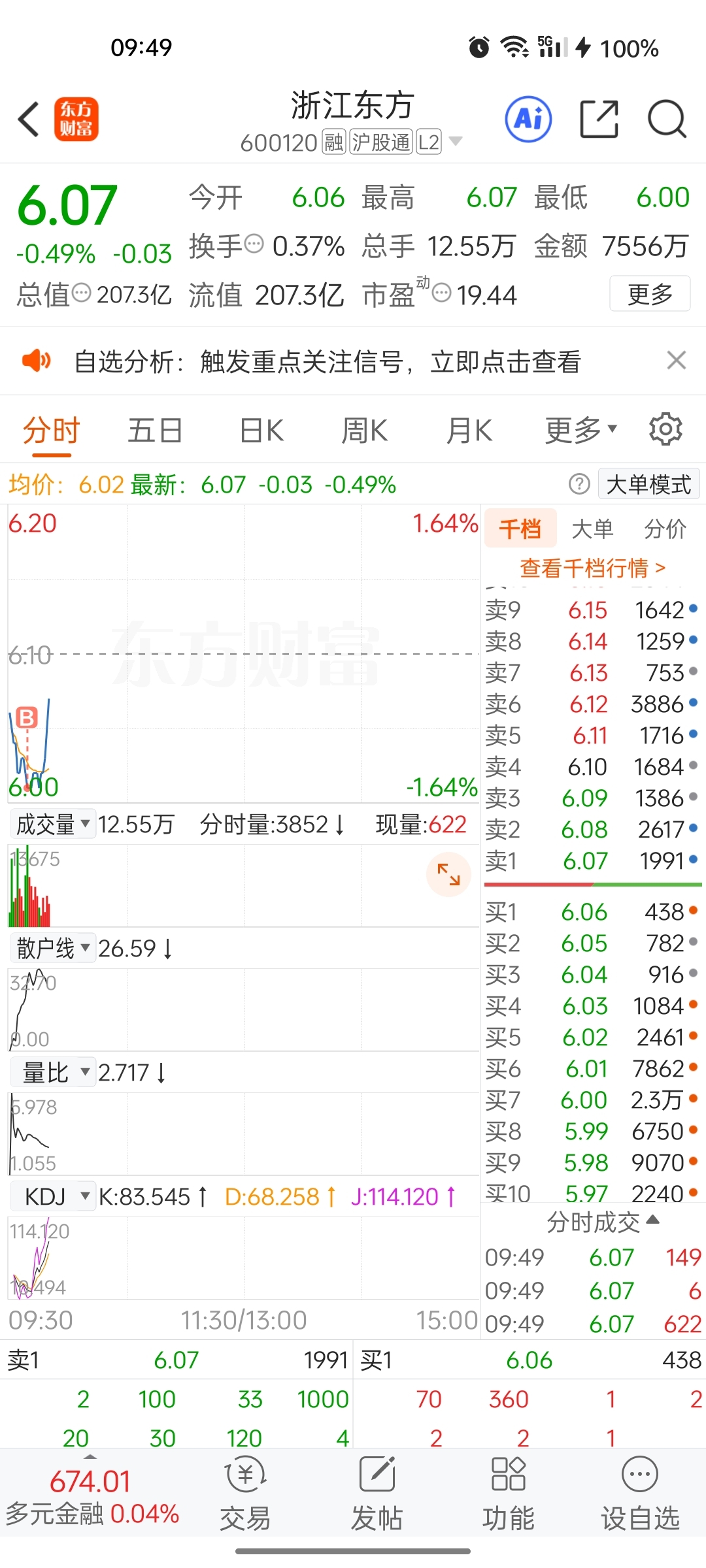This screenshot has height=1568, width=706.
Task: Tap 卖1 price 6.07 in order book
Action: click(x=586, y=860)
